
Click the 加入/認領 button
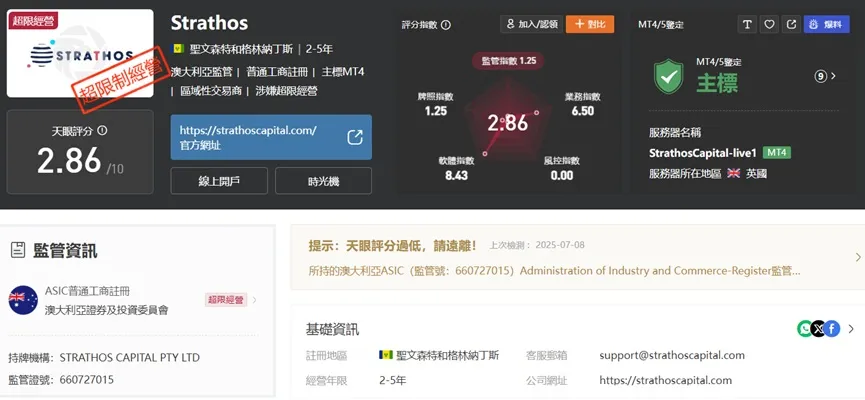(x=532, y=24)
